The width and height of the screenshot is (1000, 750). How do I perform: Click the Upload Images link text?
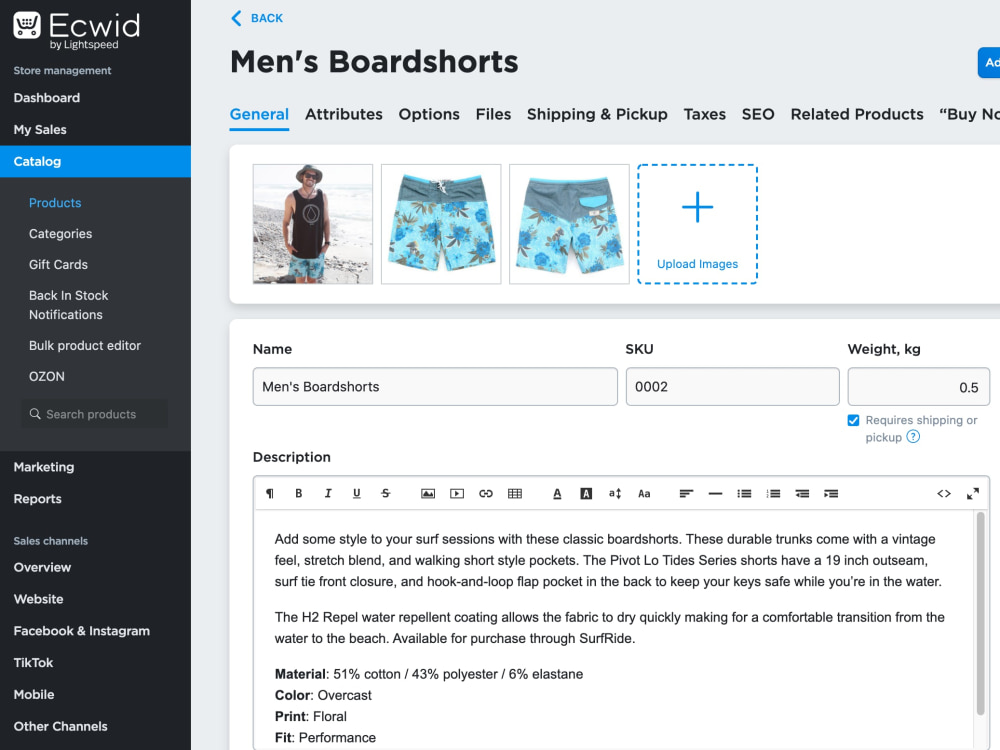point(697,264)
